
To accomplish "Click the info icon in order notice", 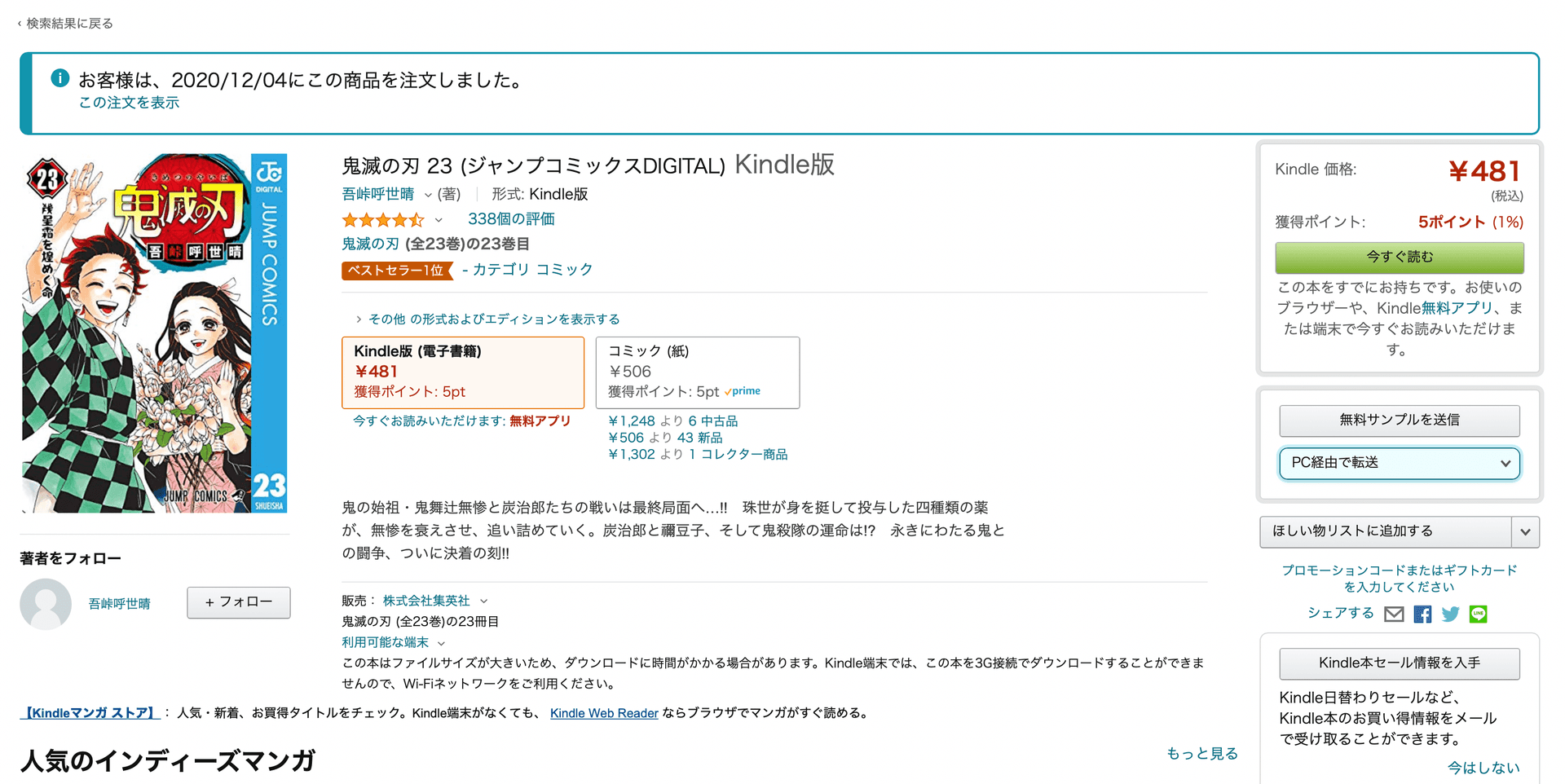I will pyautogui.click(x=60, y=78).
